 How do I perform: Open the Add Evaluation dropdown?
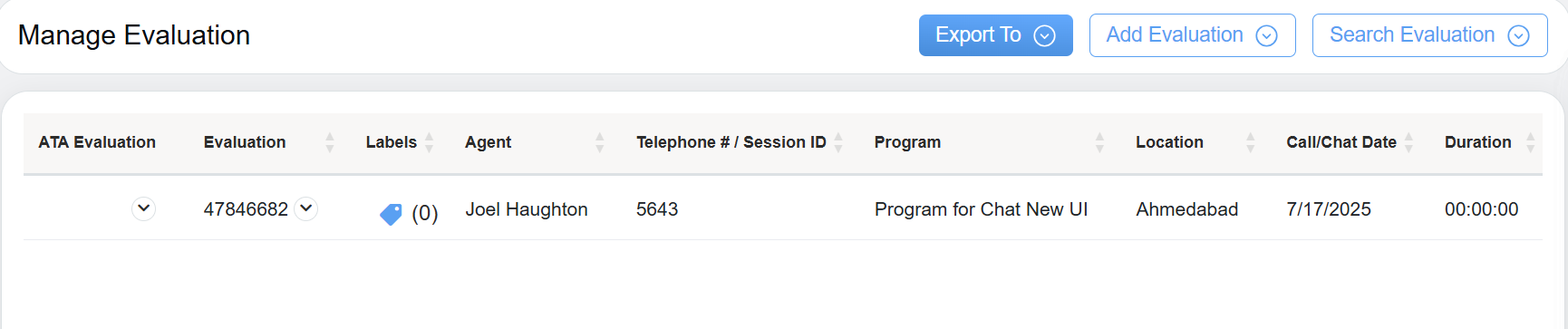(1193, 35)
